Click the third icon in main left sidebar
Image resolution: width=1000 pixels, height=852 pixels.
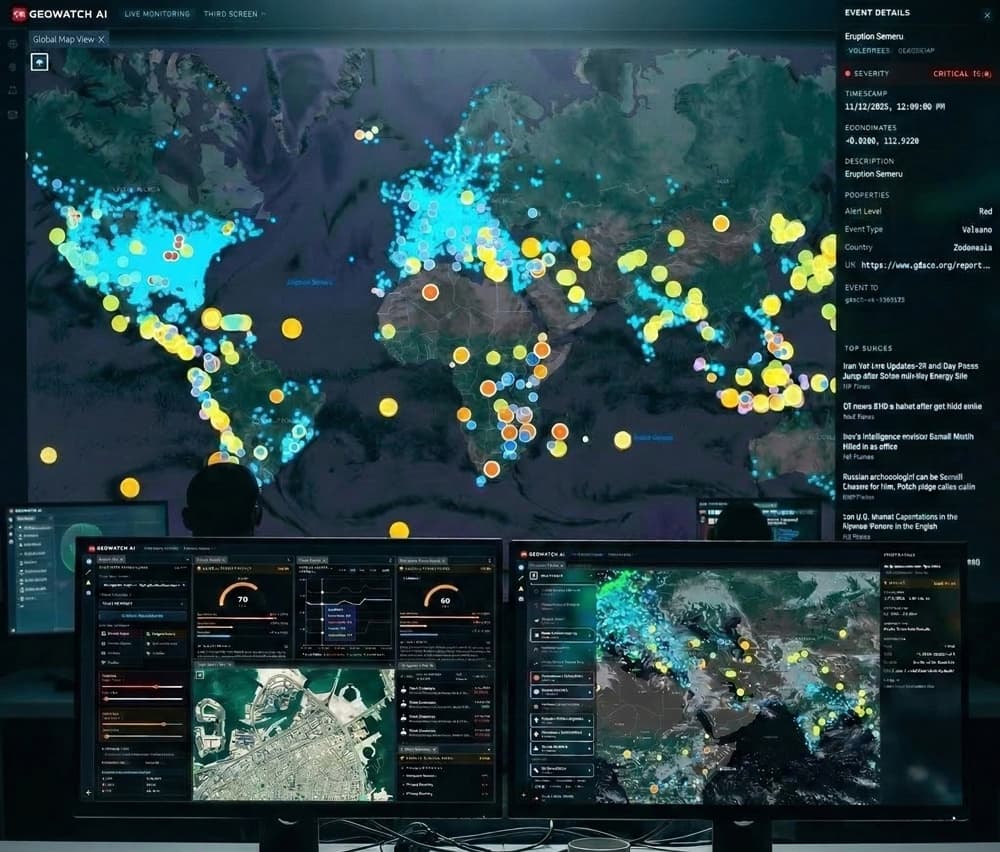coord(12,91)
